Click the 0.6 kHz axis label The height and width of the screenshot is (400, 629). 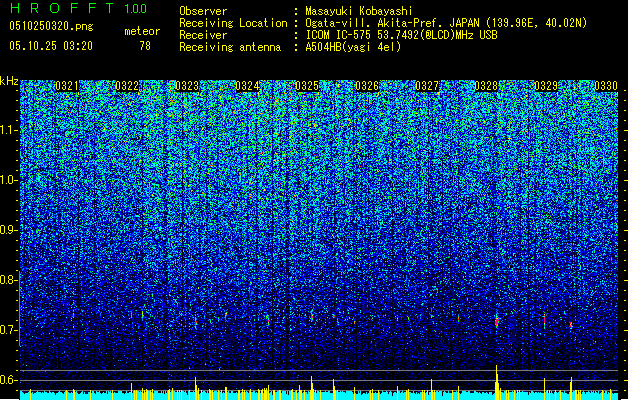pyautogui.click(x=9, y=380)
